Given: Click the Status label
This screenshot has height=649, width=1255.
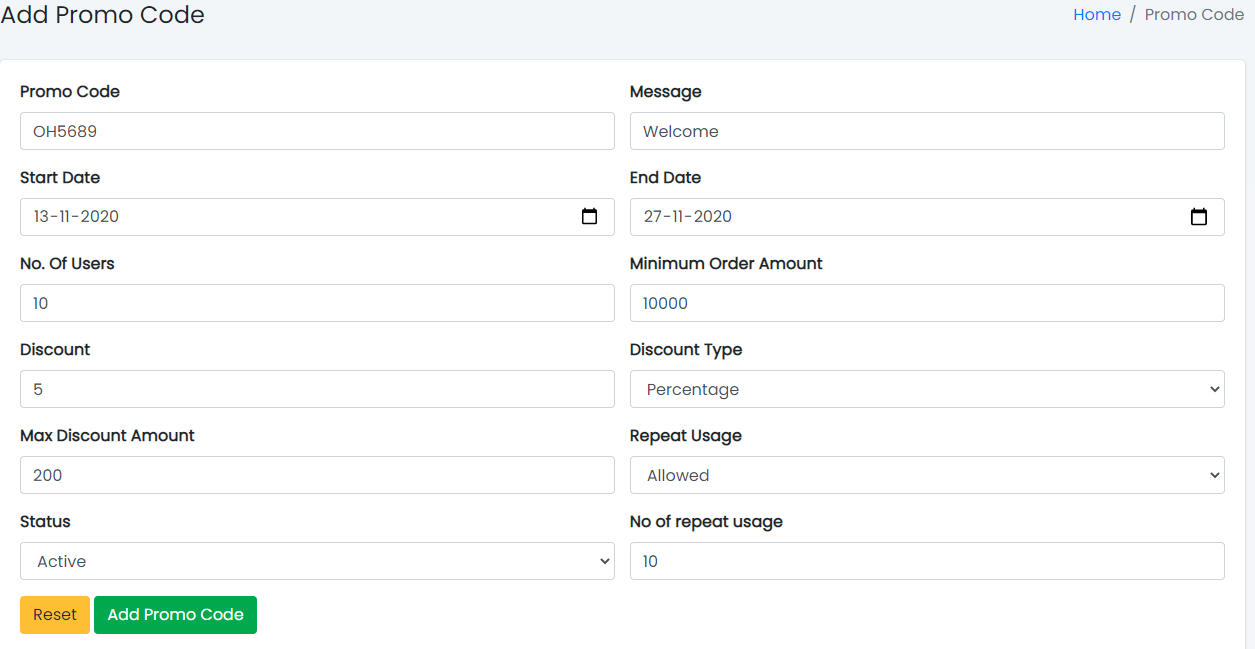Looking at the screenshot, I should pyautogui.click(x=45, y=522).
